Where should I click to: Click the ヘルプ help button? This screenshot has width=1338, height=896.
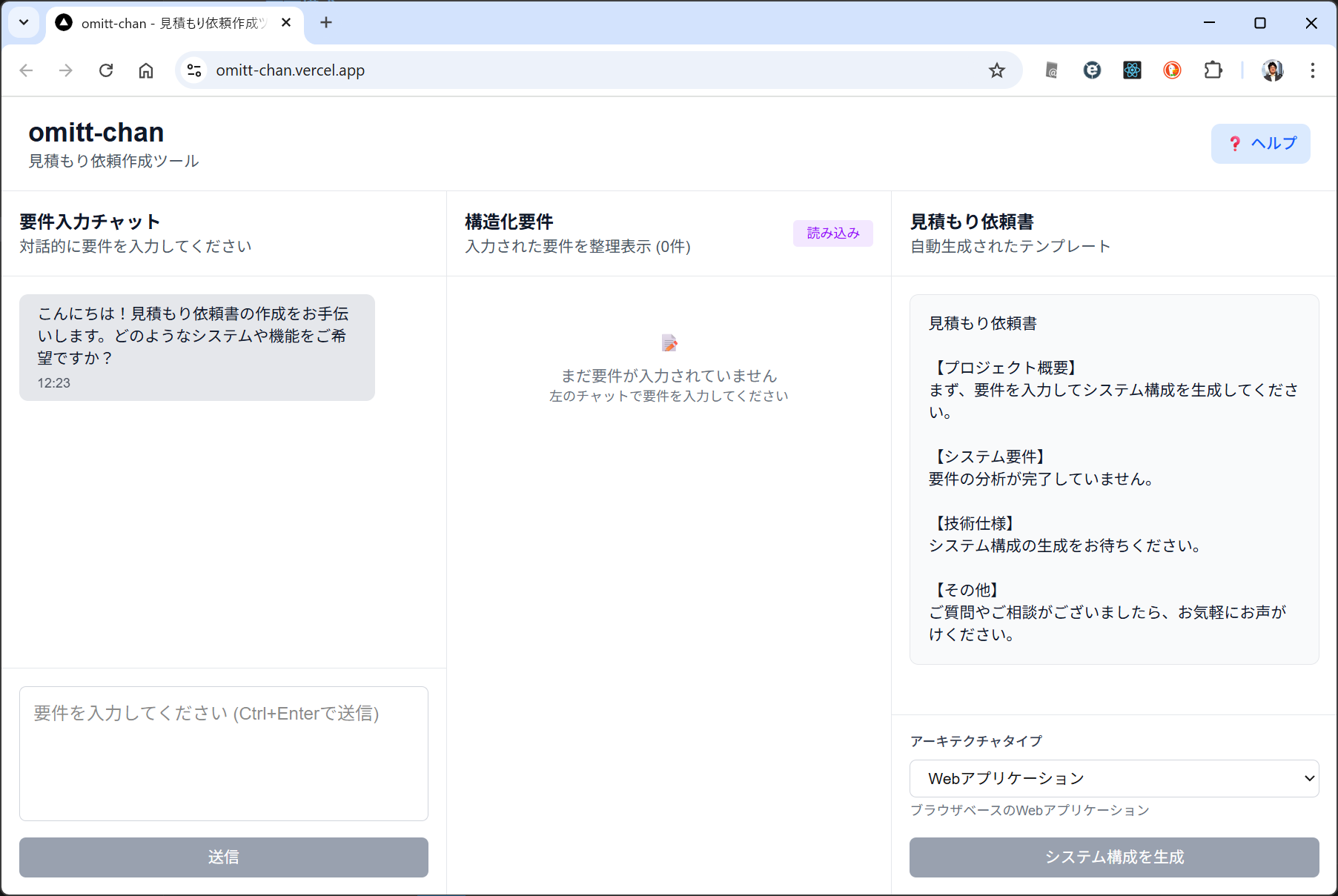1260,144
